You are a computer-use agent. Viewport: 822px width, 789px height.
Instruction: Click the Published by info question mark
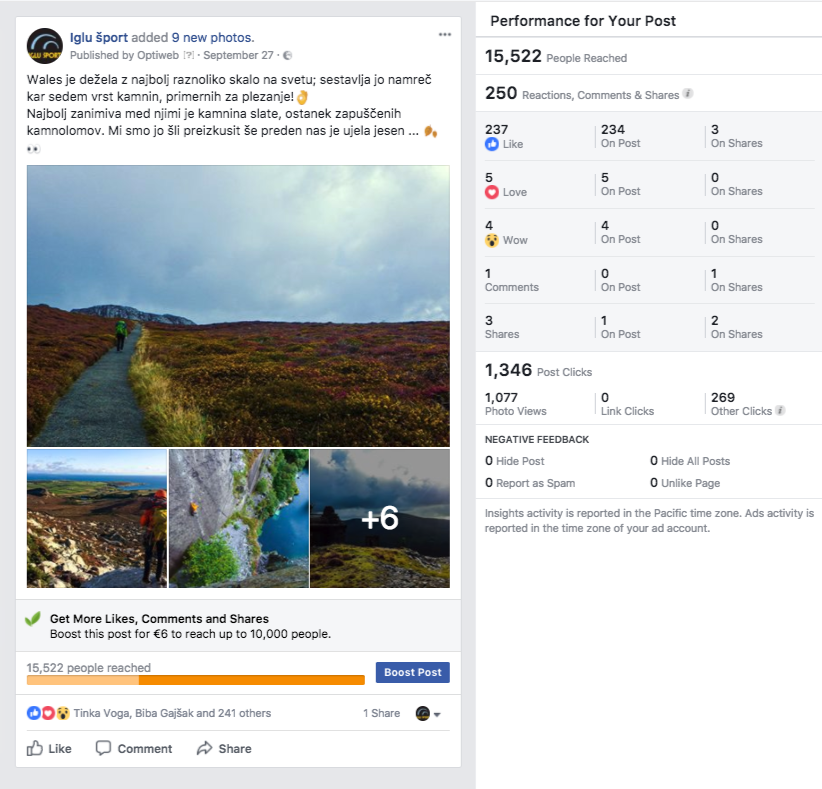pyautogui.click(x=188, y=55)
